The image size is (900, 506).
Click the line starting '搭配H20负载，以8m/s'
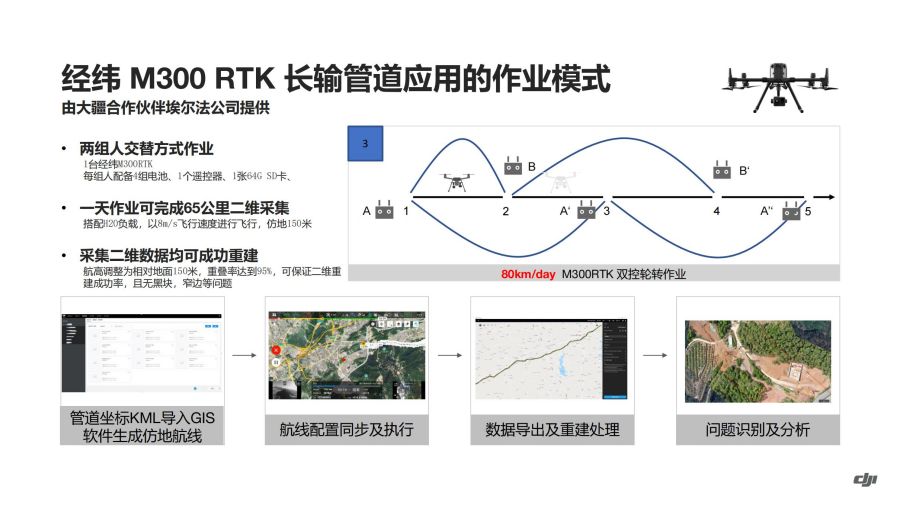click(x=197, y=224)
